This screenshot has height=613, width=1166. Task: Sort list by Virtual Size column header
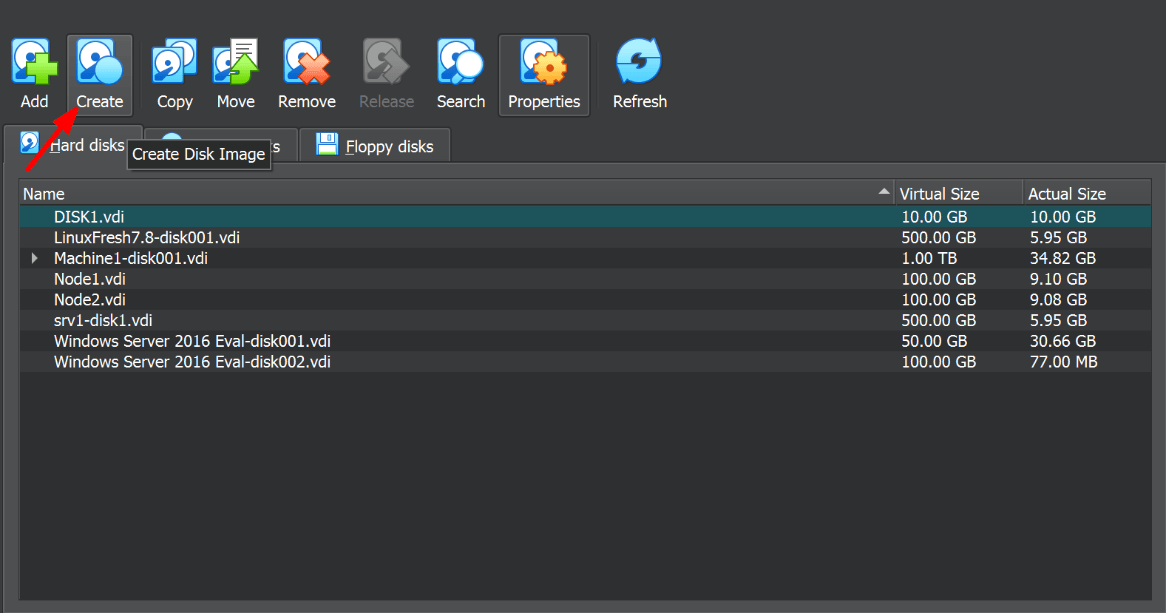click(939, 194)
